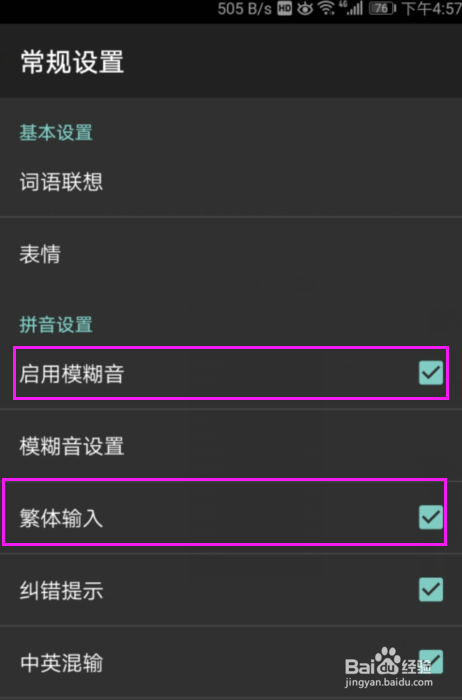Toggle the 纠错提示 checkbox
This screenshot has height=700, width=462.
(431, 589)
